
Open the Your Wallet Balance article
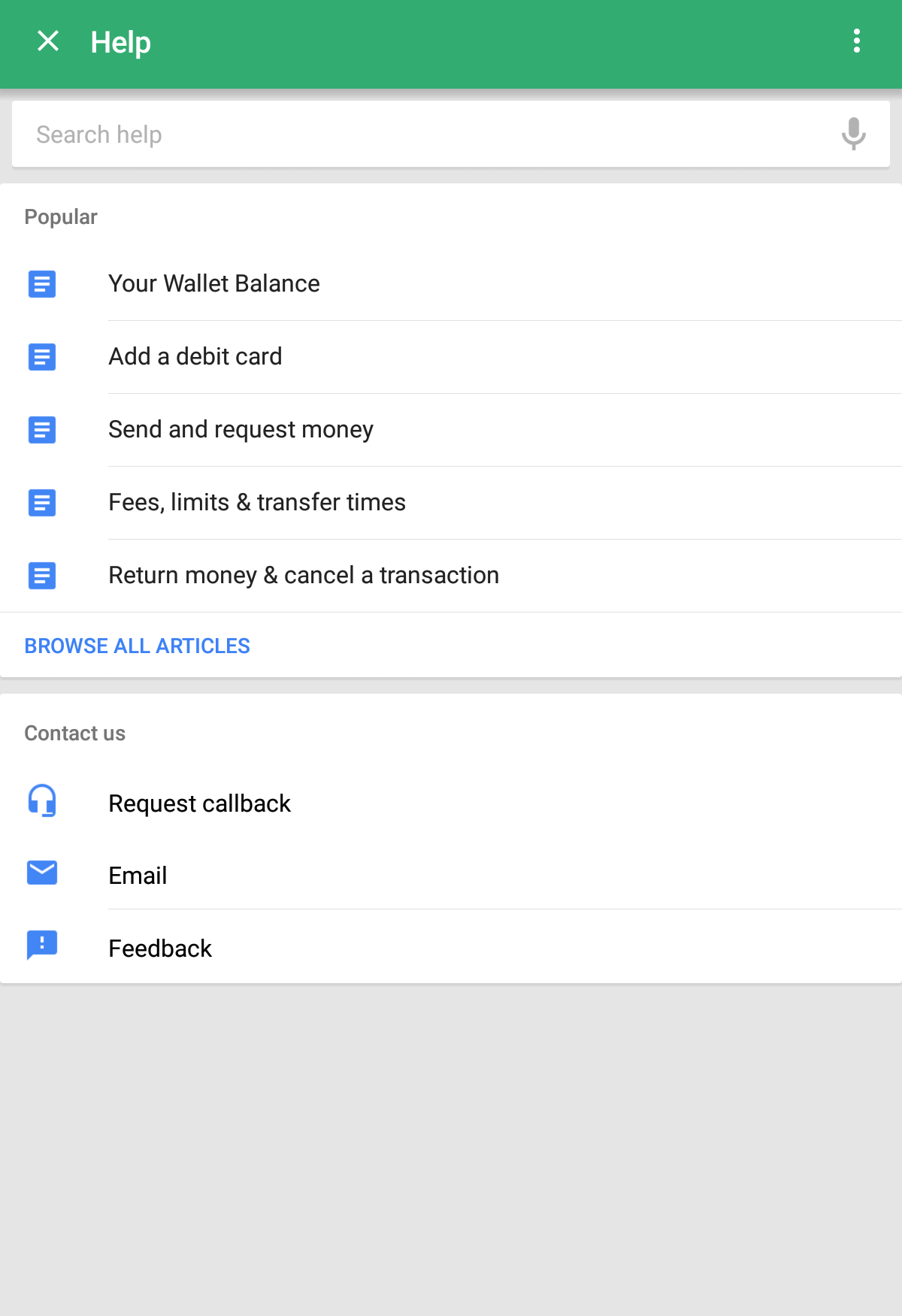[451, 284]
